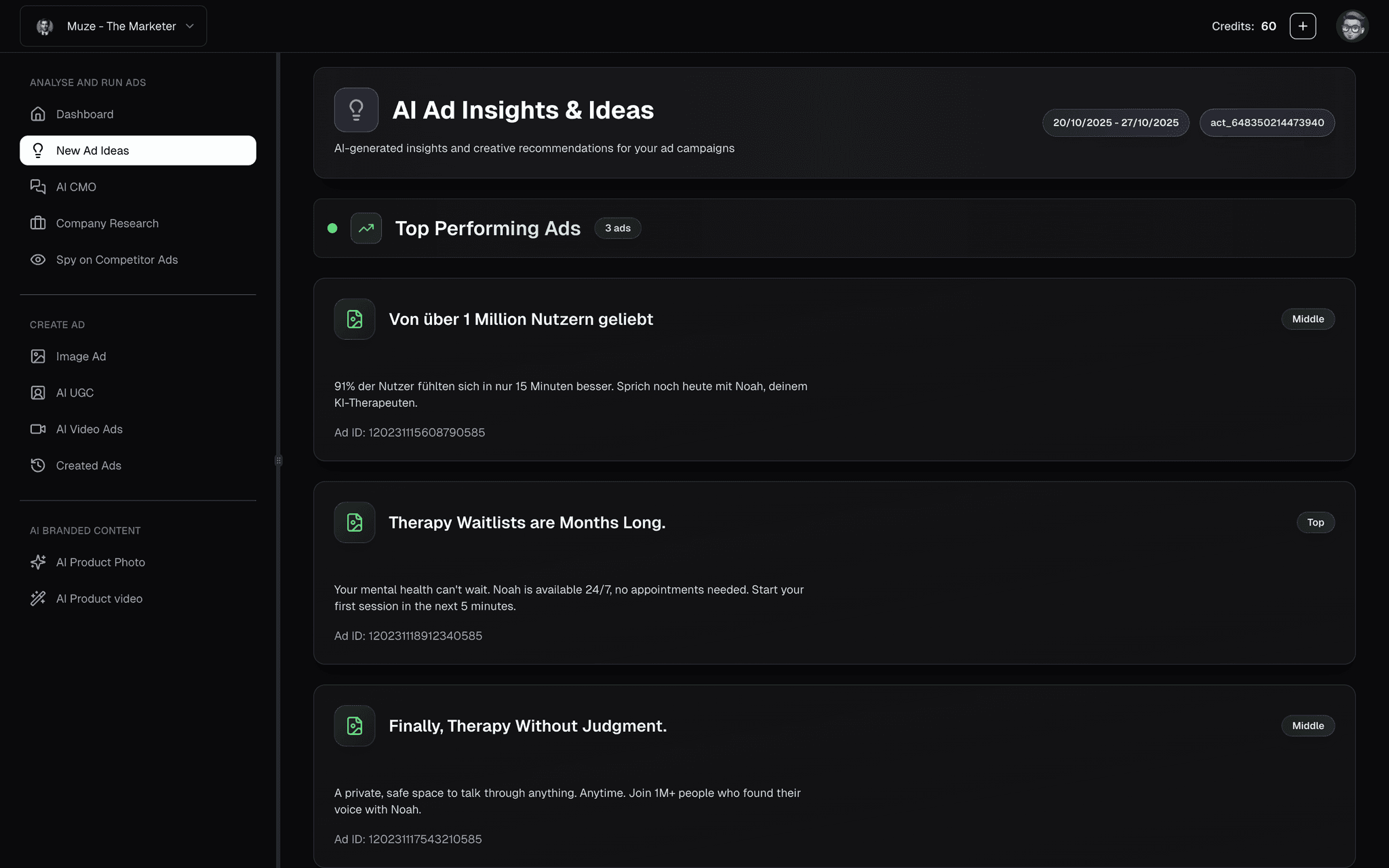Viewport: 1389px width, 868px height.
Task: Click the Von über 1 Million Nutzern geliebt image icon
Action: (x=355, y=319)
